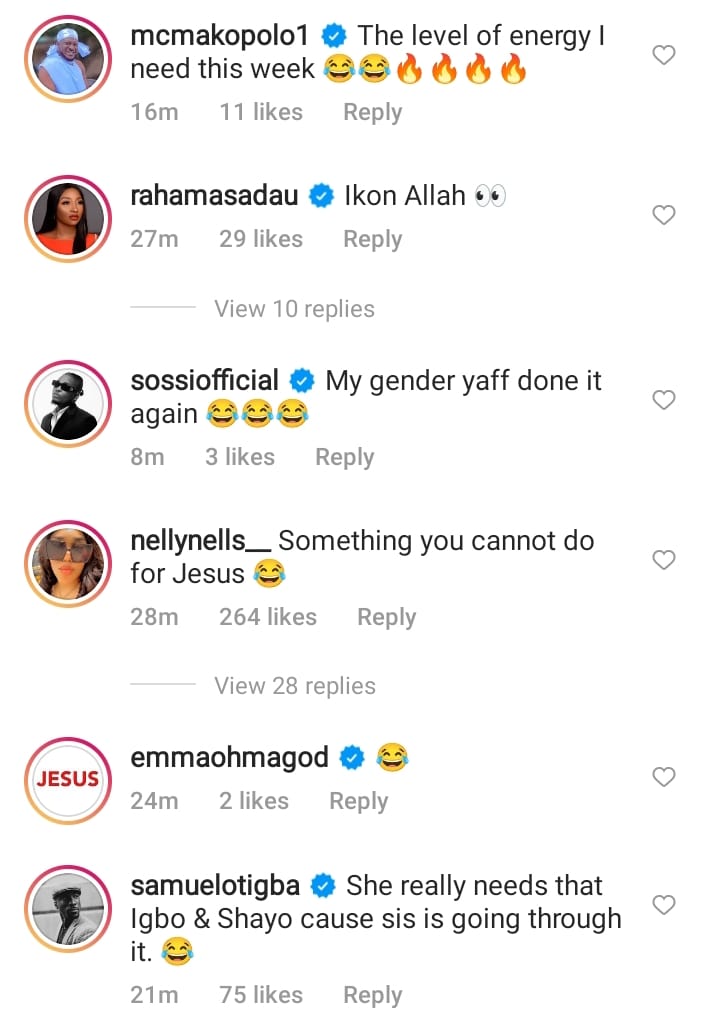
Task: Like mcmakopolo1's comment with the heart
Action: pyautogui.click(x=664, y=55)
